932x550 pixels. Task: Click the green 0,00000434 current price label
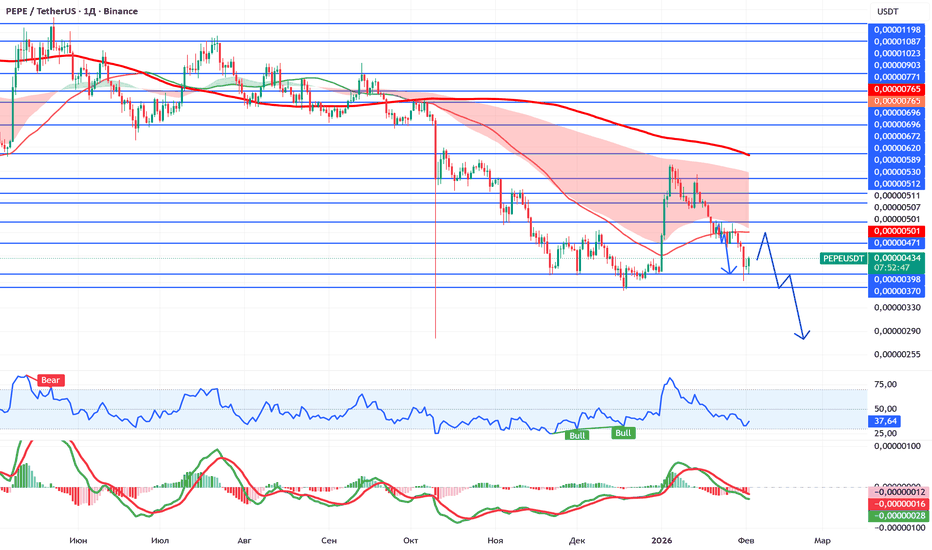pyautogui.click(x=896, y=258)
